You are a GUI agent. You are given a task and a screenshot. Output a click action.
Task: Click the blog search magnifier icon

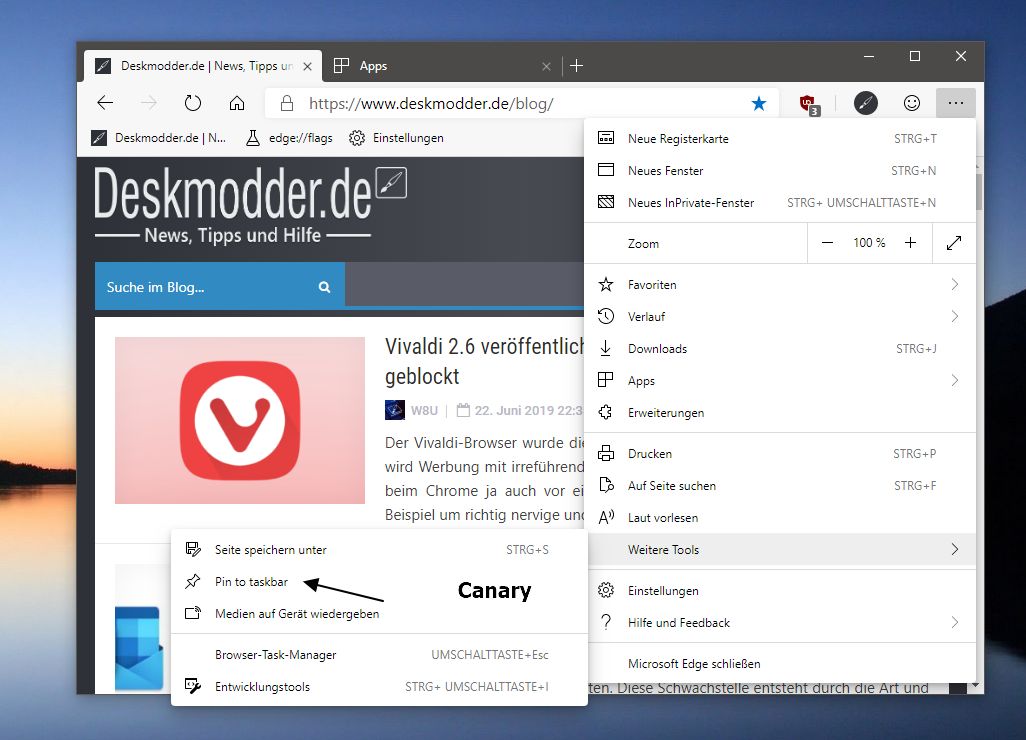(325, 287)
